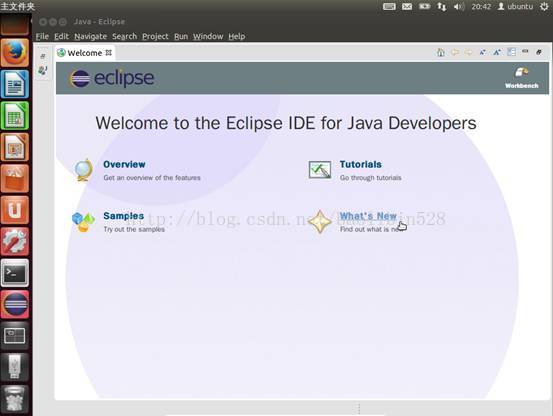Open LibreOffice Calc from the launcher
This screenshot has width=553, height=416.
pos(14,116)
